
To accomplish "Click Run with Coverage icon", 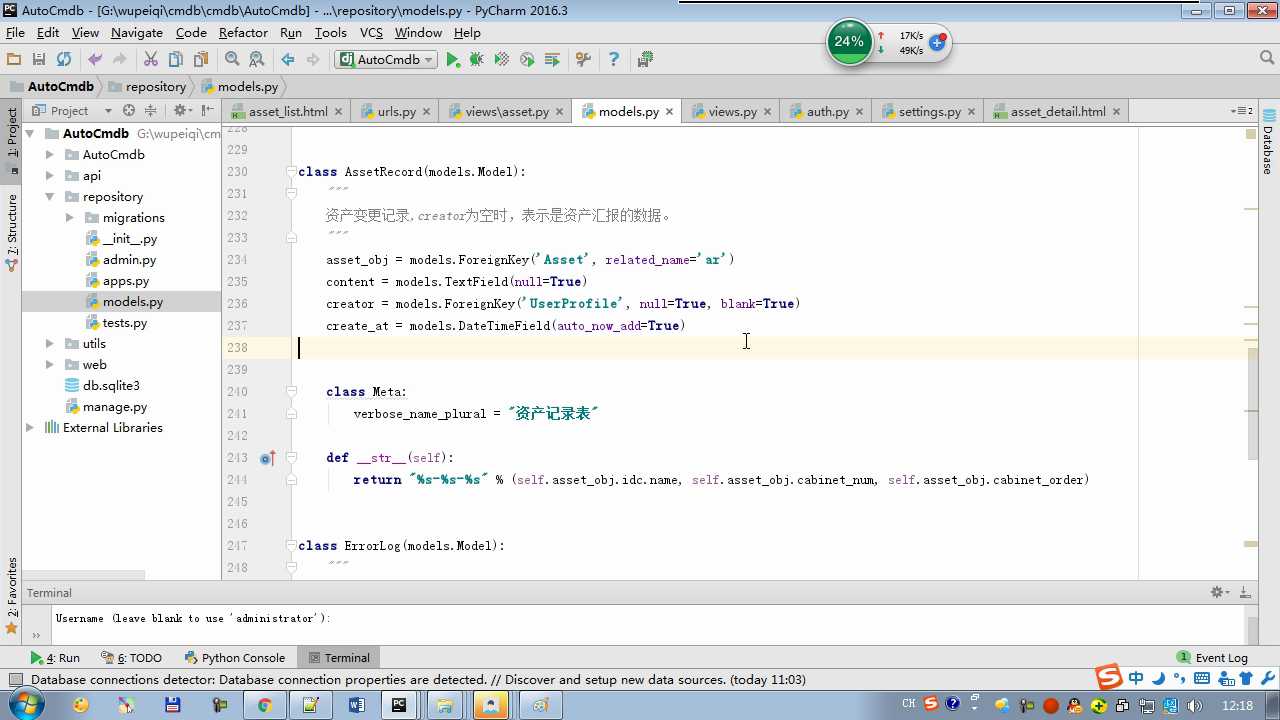I will (502, 60).
